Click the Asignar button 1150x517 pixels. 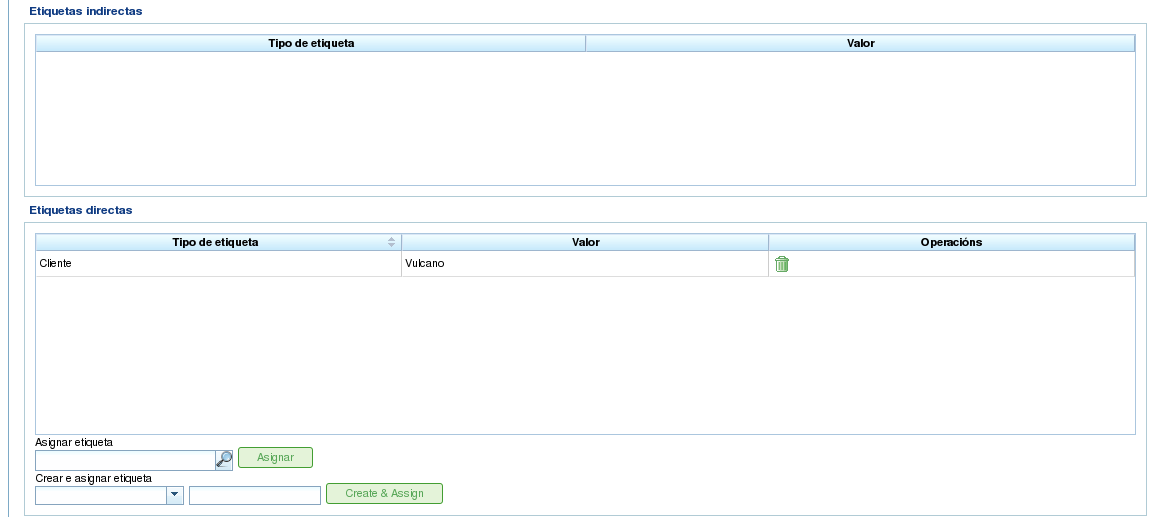pyautogui.click(x=275, y=458)
